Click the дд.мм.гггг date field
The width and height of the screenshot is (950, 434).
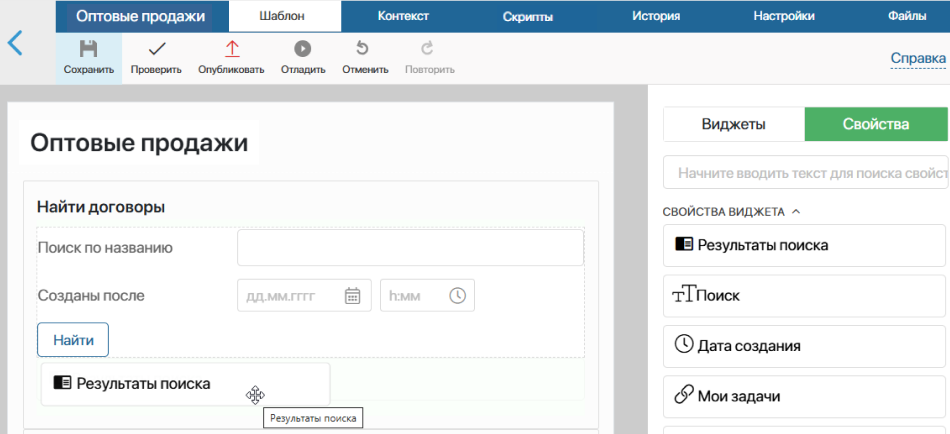click(x=304, y=295)
